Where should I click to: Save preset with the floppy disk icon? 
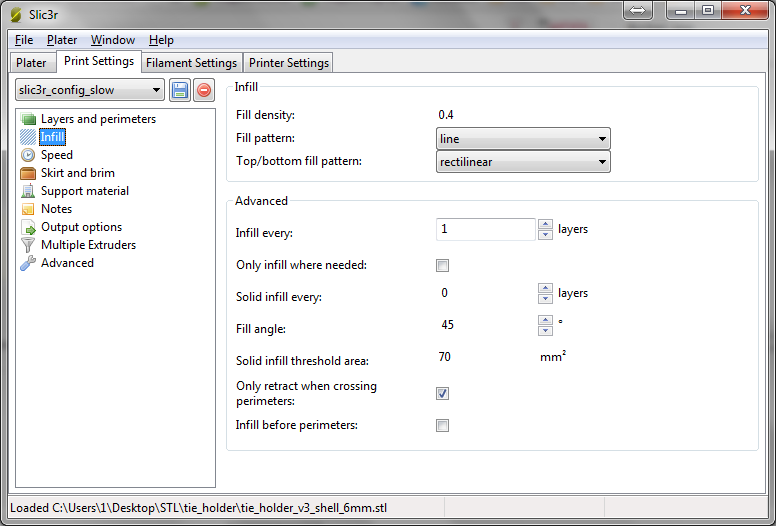180,90
